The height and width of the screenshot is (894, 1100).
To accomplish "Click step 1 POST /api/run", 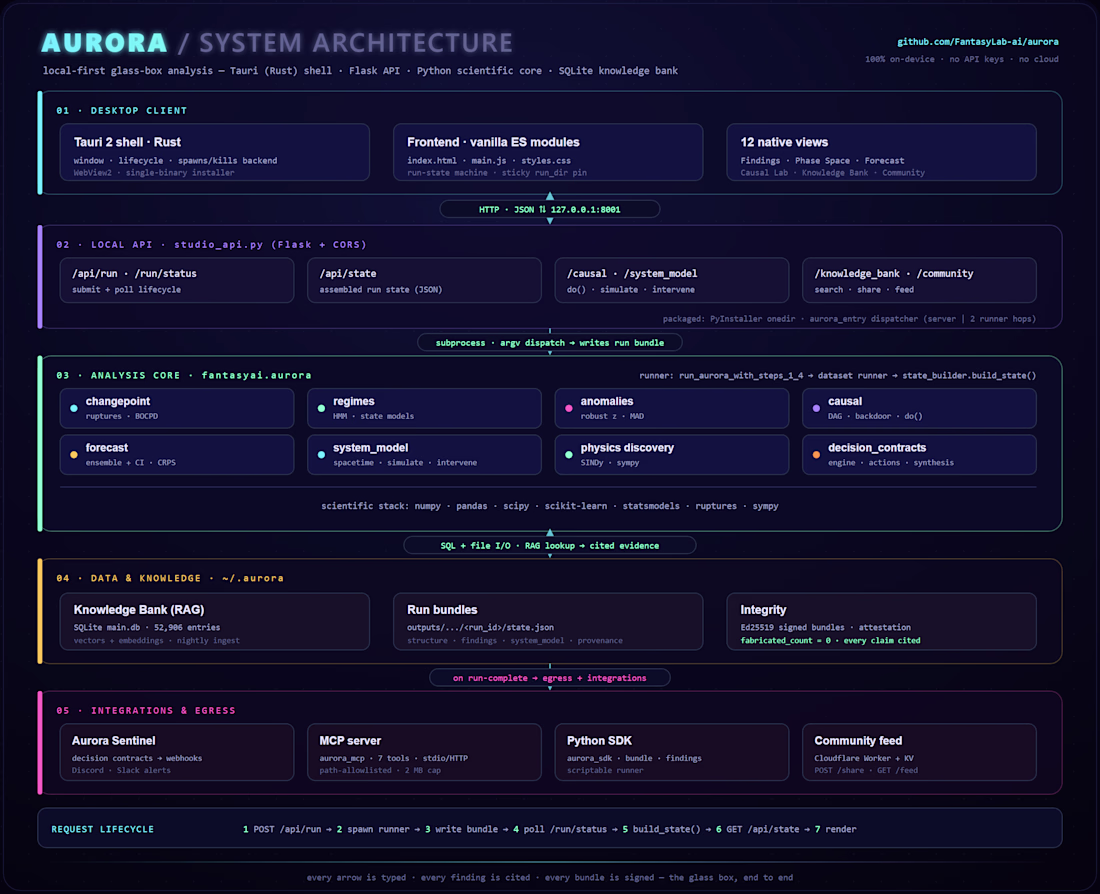I will pyautogui.click(x=283, y=829).
